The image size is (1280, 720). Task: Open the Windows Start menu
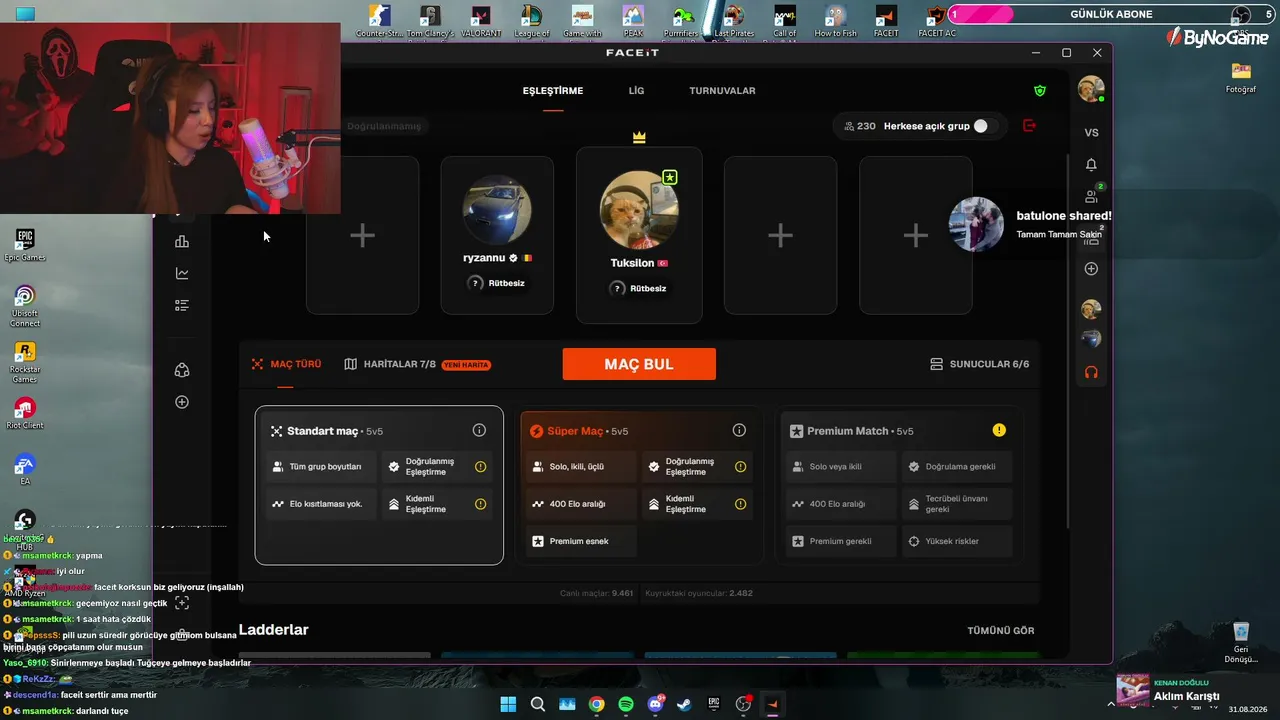click(x=508, y=704)
